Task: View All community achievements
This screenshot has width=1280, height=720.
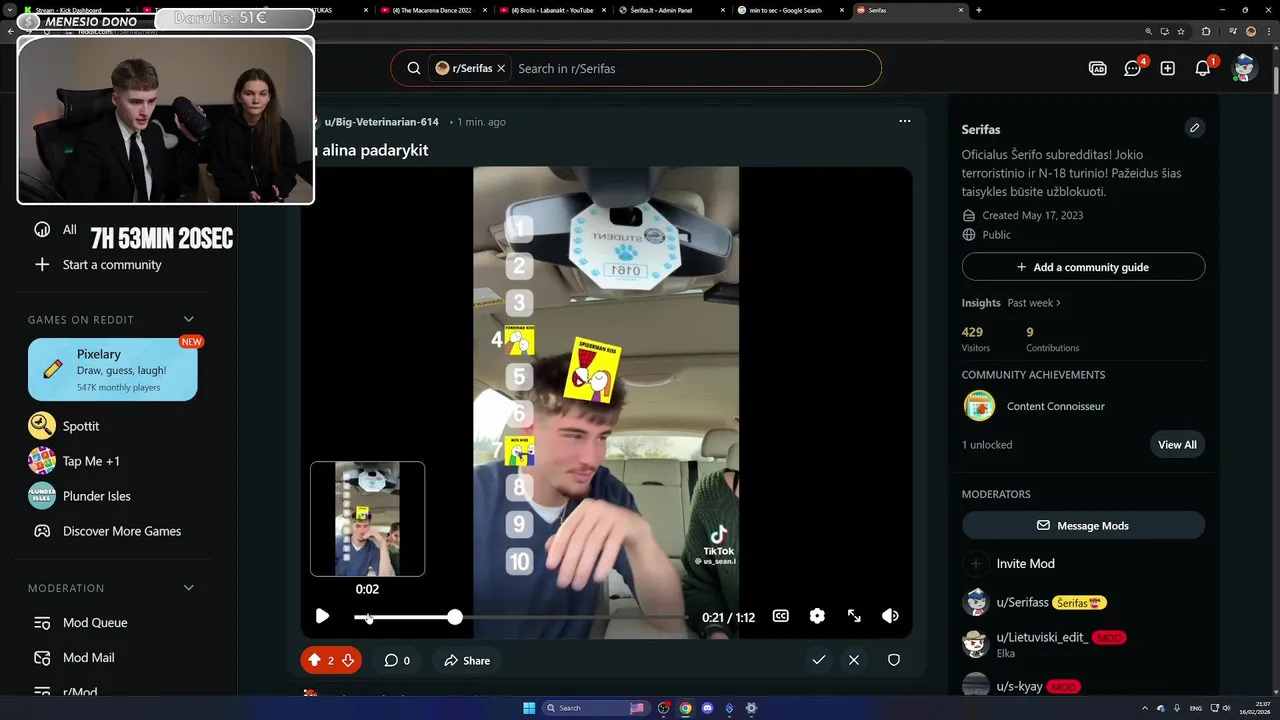Action: tap(1177, 445)
